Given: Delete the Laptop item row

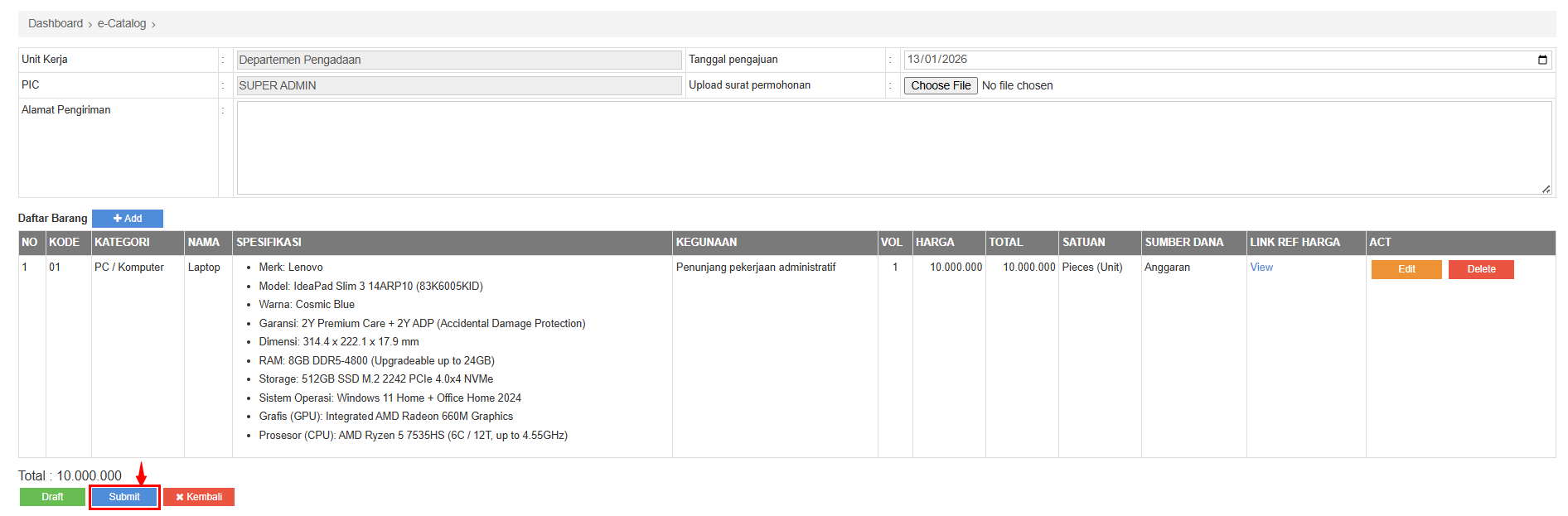Looking at the screenshot, I should (1481, 269).
